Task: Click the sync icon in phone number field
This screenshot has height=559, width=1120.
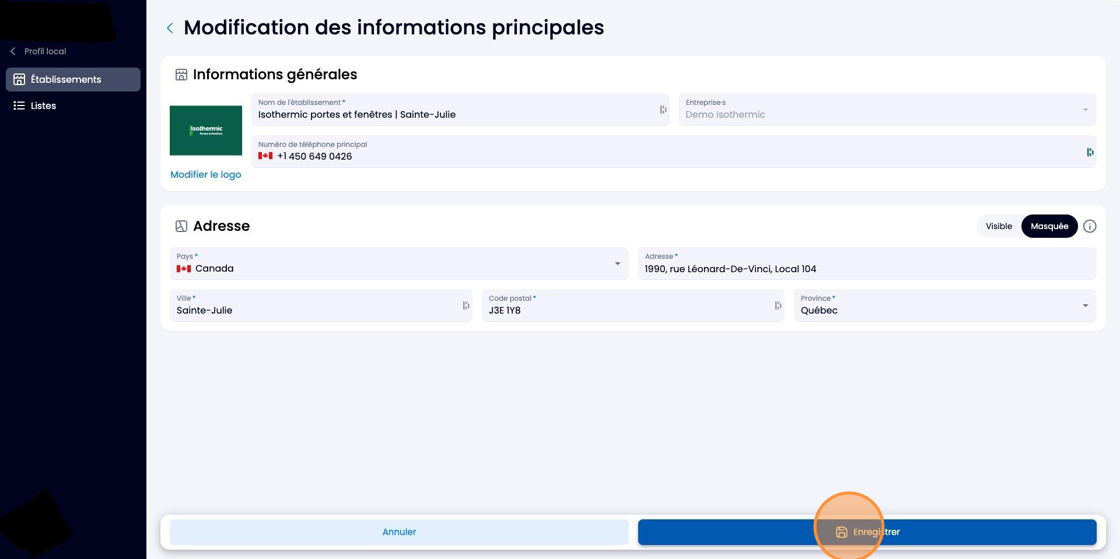Action: 1090,151
